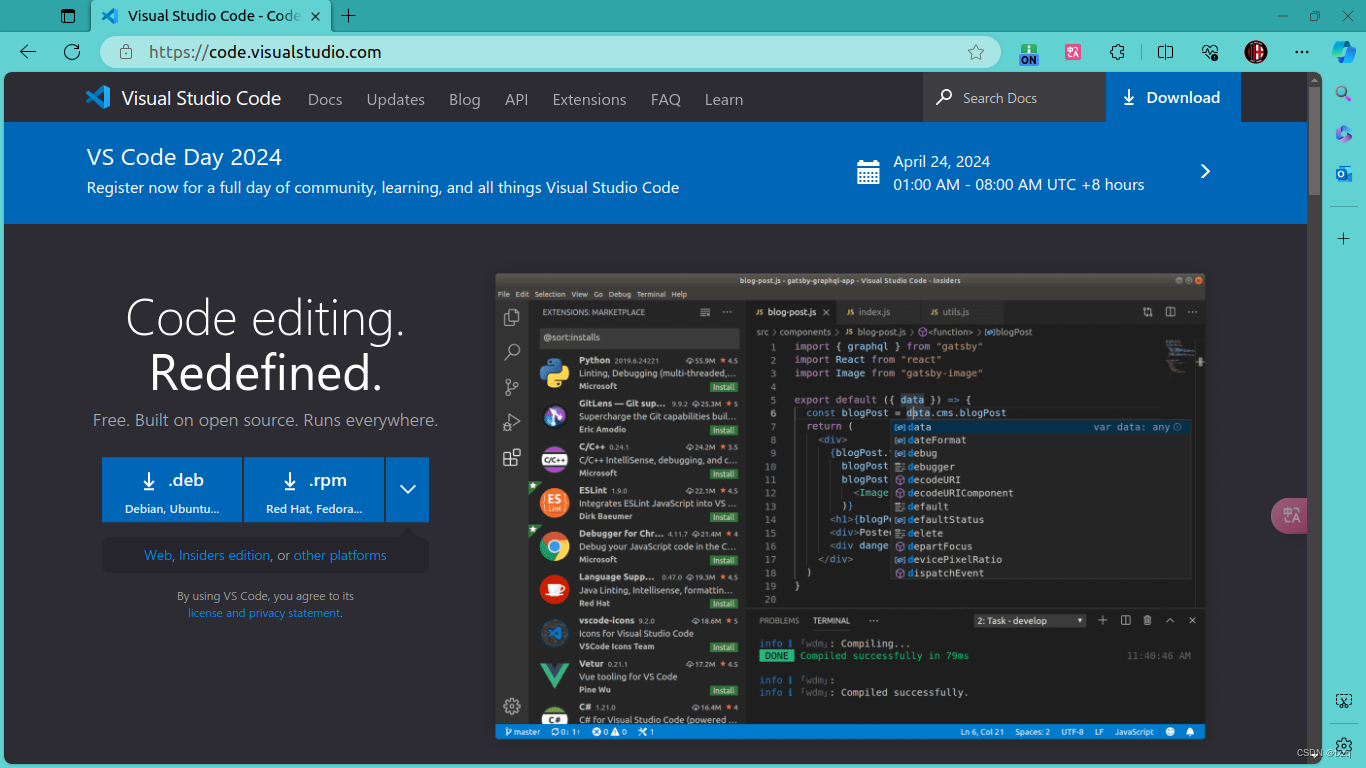
Task: Open the Edge sidebar Search icon
Action: [1344, 94]
